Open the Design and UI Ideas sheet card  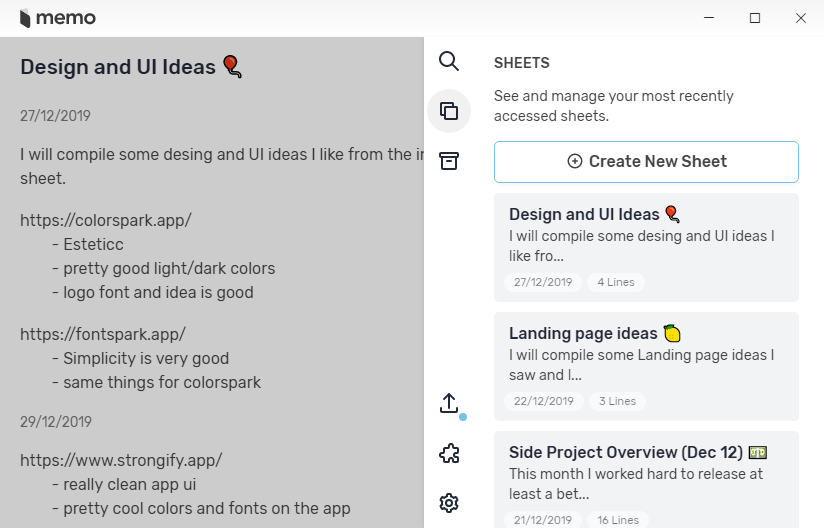click(x=646, y=247)
